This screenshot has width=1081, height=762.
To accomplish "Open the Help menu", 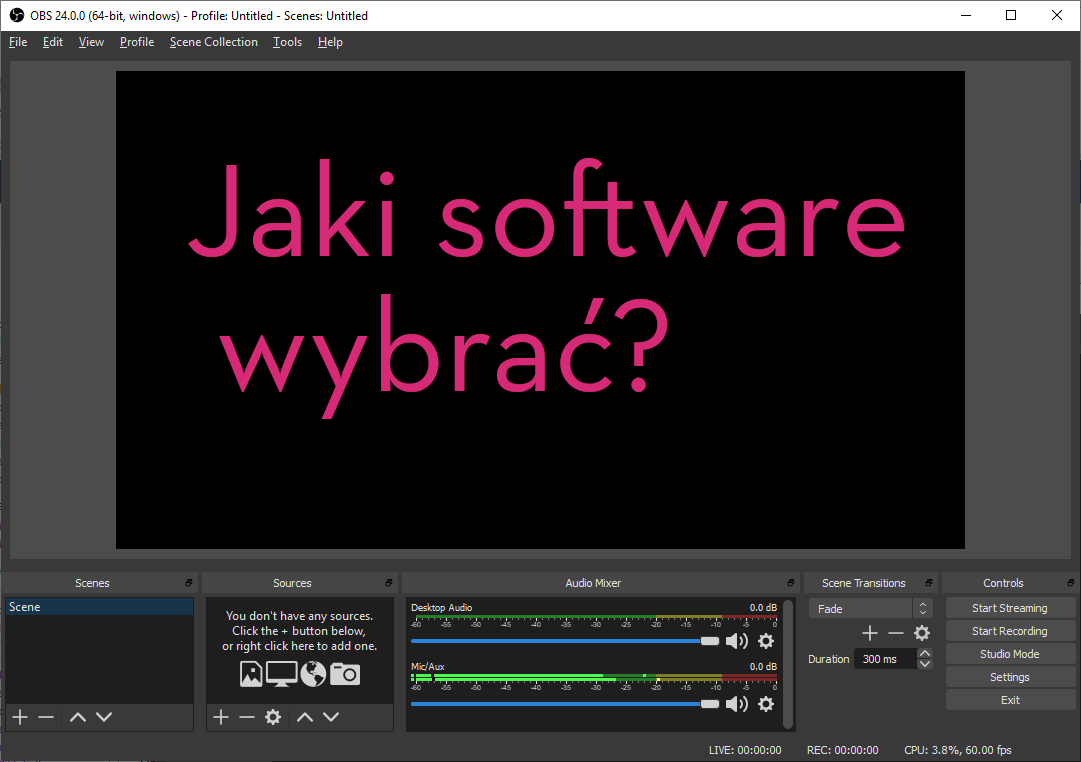I will (330, 42).
